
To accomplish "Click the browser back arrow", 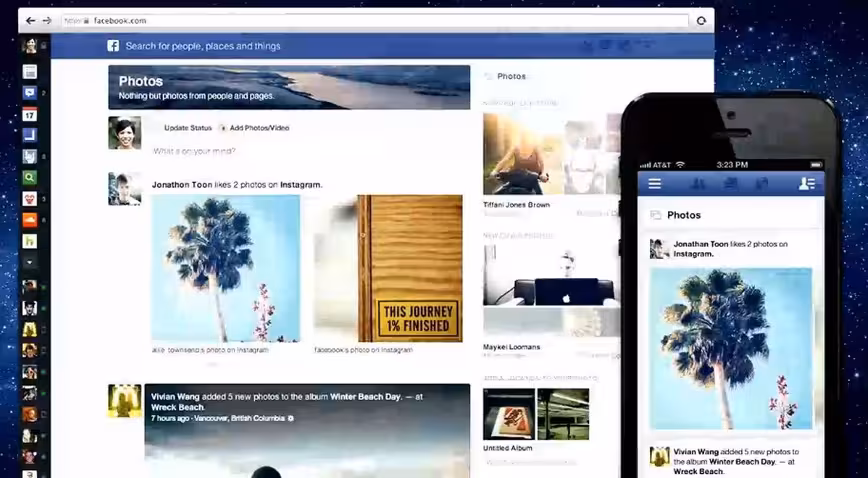I will [30, 20].
